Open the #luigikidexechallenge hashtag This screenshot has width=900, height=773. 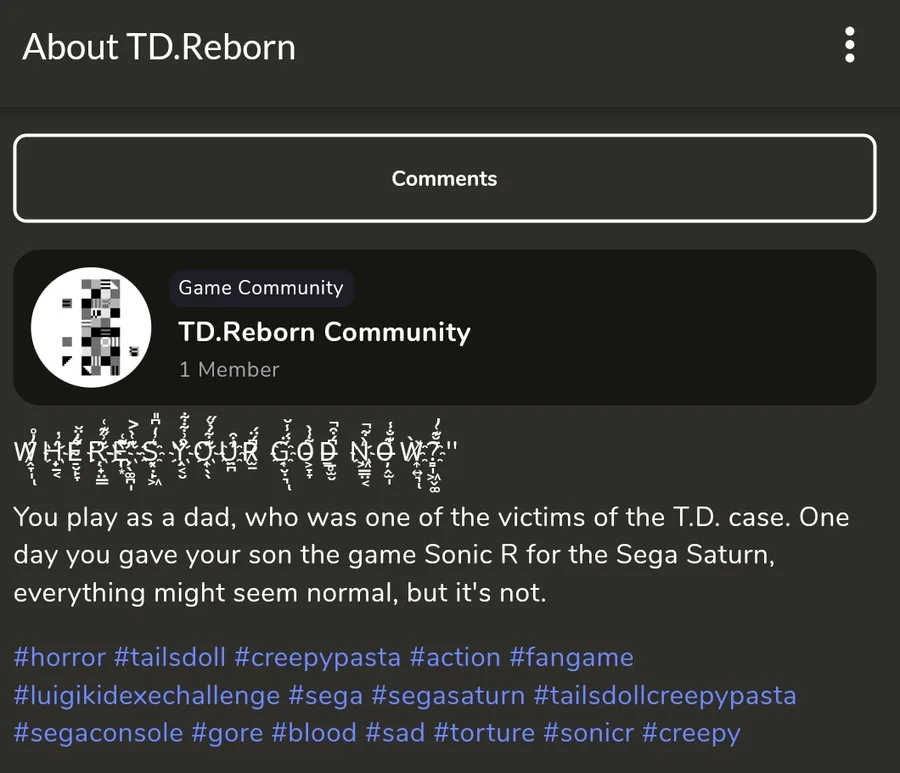pos(147,696)
